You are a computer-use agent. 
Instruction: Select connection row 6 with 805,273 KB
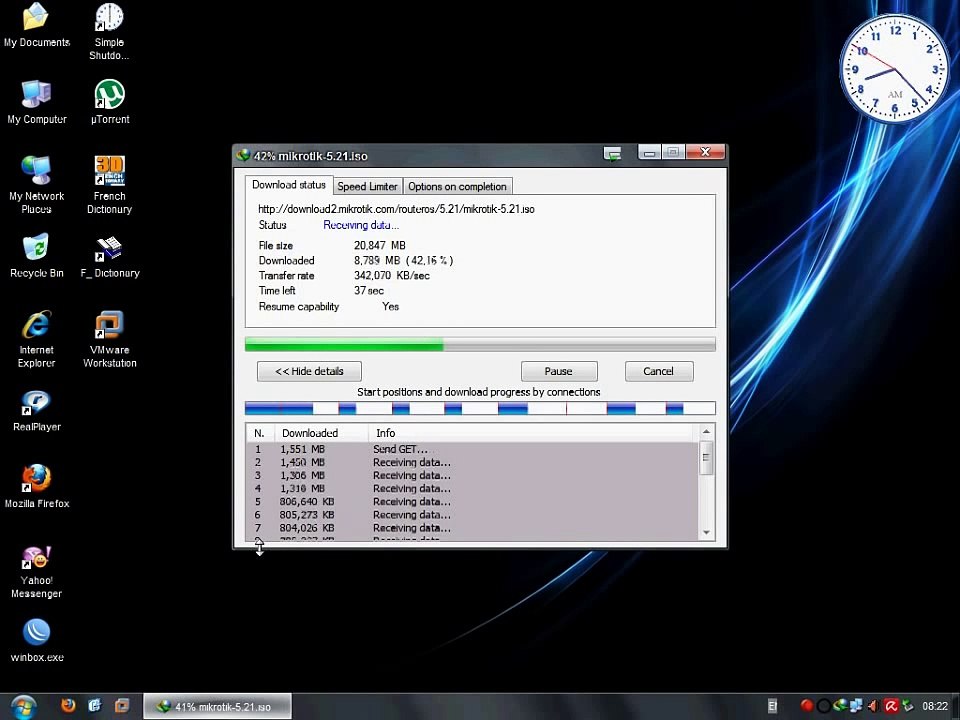[x=473, y=515]
